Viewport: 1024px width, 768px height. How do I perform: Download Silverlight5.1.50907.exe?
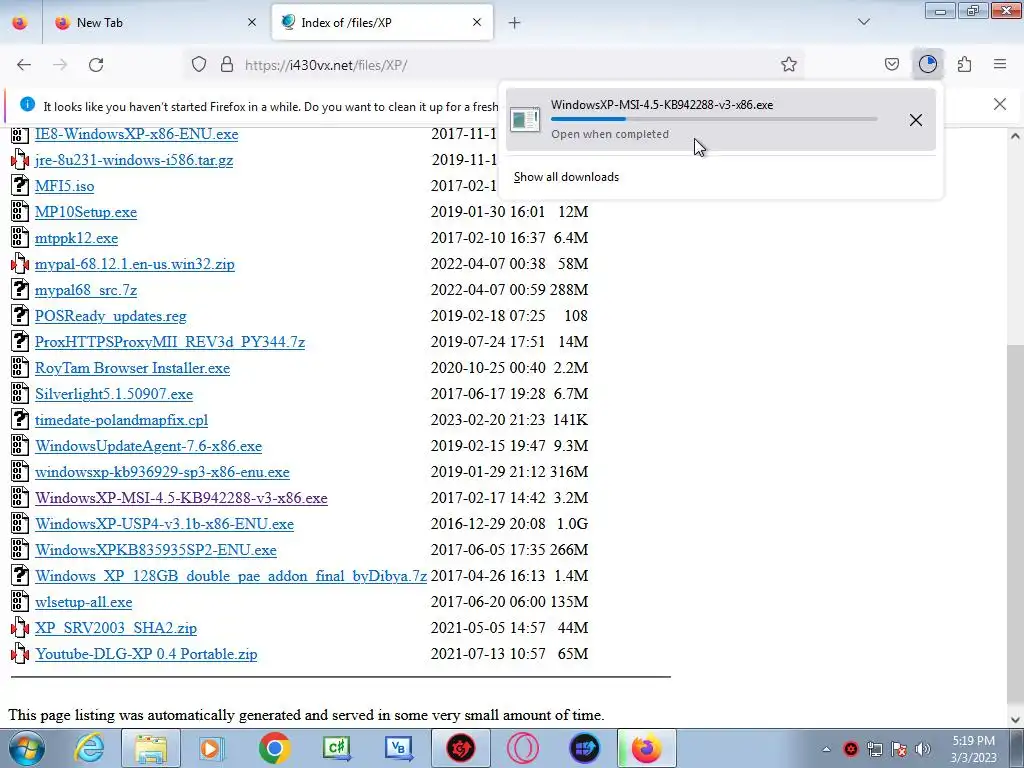[114, 394]
